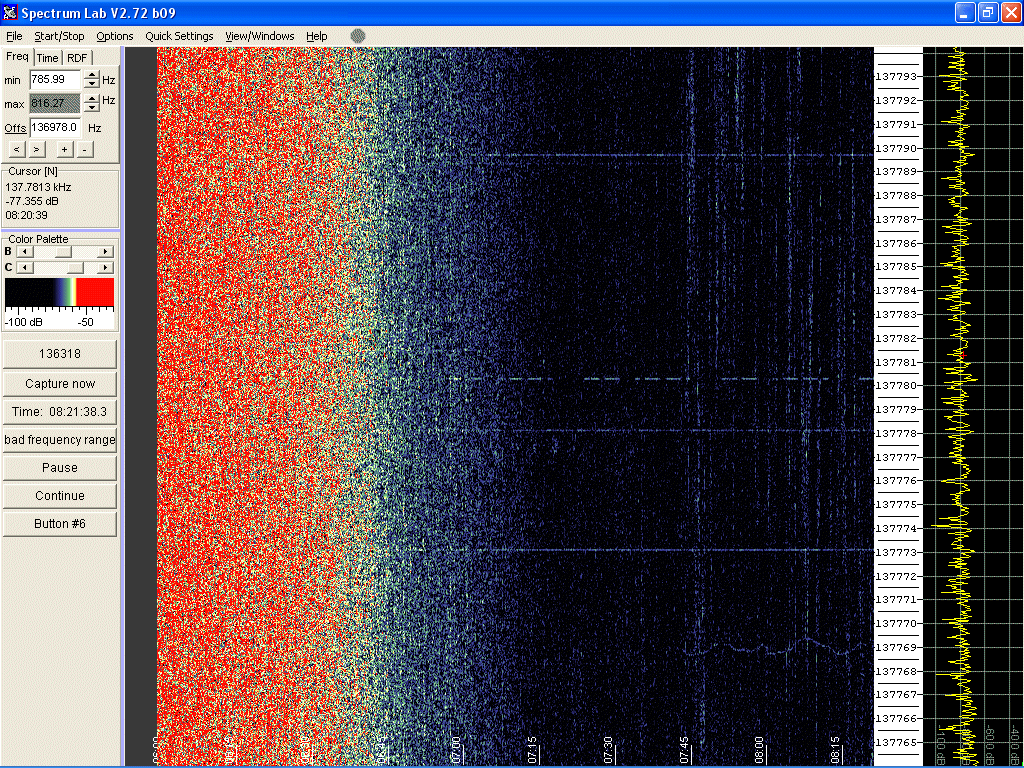The height and width of the screenshot is (768, 1024).
Task: Click the gray status indicator circle in menu bar
Action: (358, 36)
